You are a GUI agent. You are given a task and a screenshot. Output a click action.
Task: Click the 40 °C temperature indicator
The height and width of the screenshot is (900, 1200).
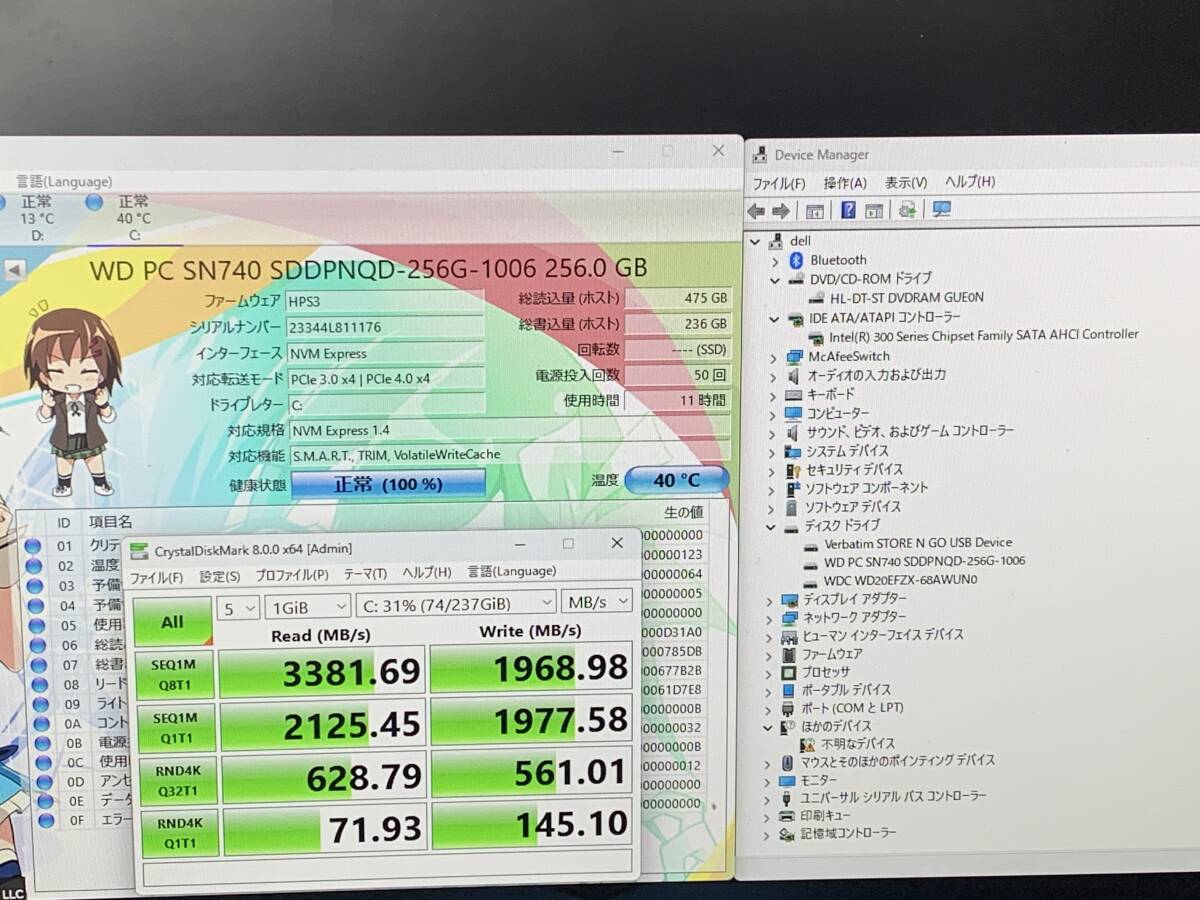pyautogui.click(x=677, y=480)
